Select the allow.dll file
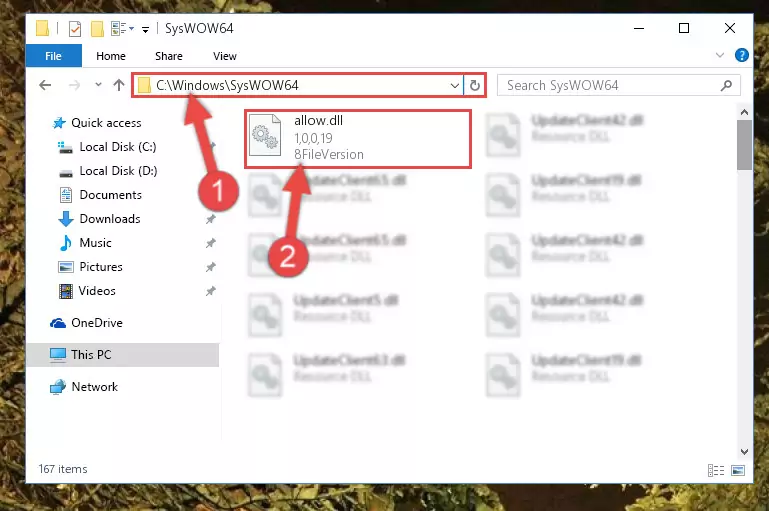The height and width of the screenshot is (511, 769). pos(358,139)
